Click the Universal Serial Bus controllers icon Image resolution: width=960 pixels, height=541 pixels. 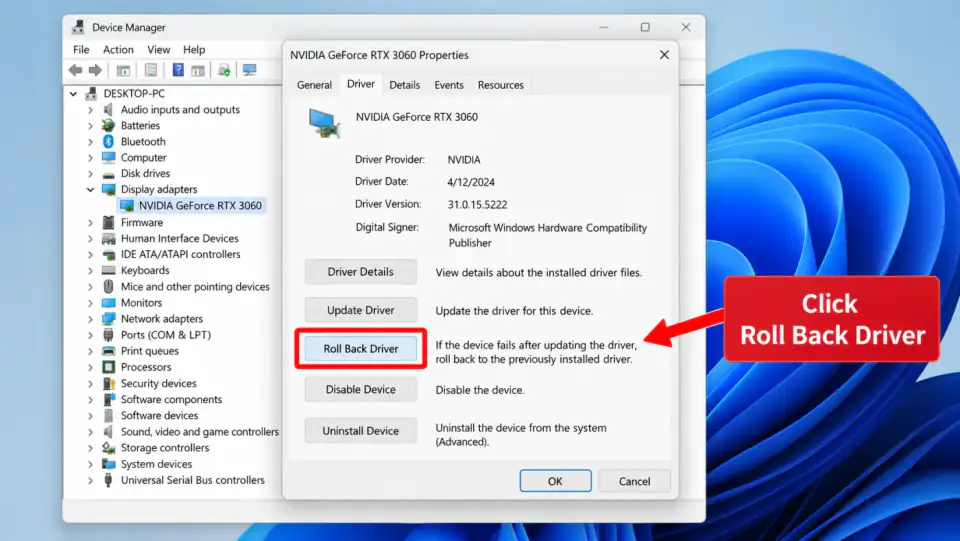click(x=108, y=480)
